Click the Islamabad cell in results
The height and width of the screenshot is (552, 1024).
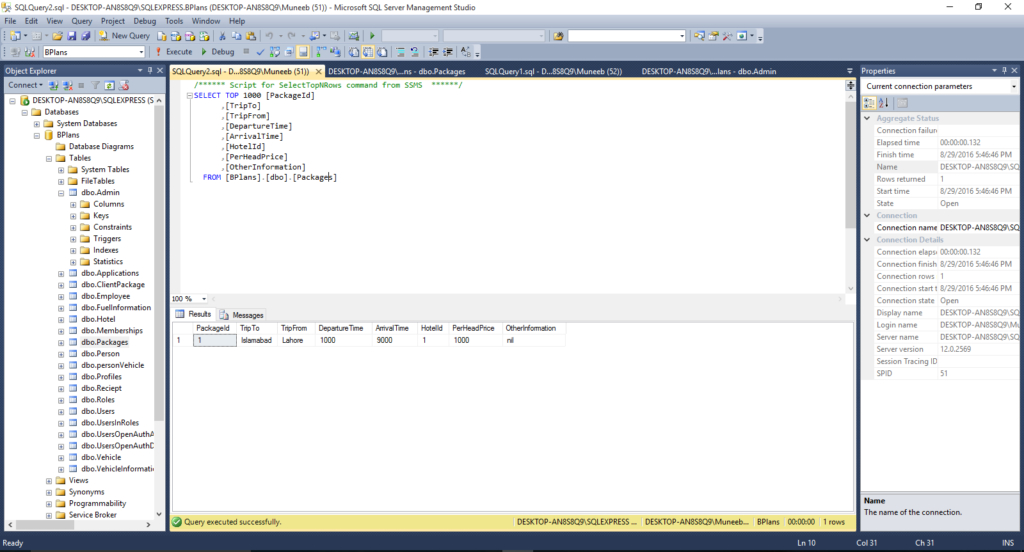(x=256, y=340)
